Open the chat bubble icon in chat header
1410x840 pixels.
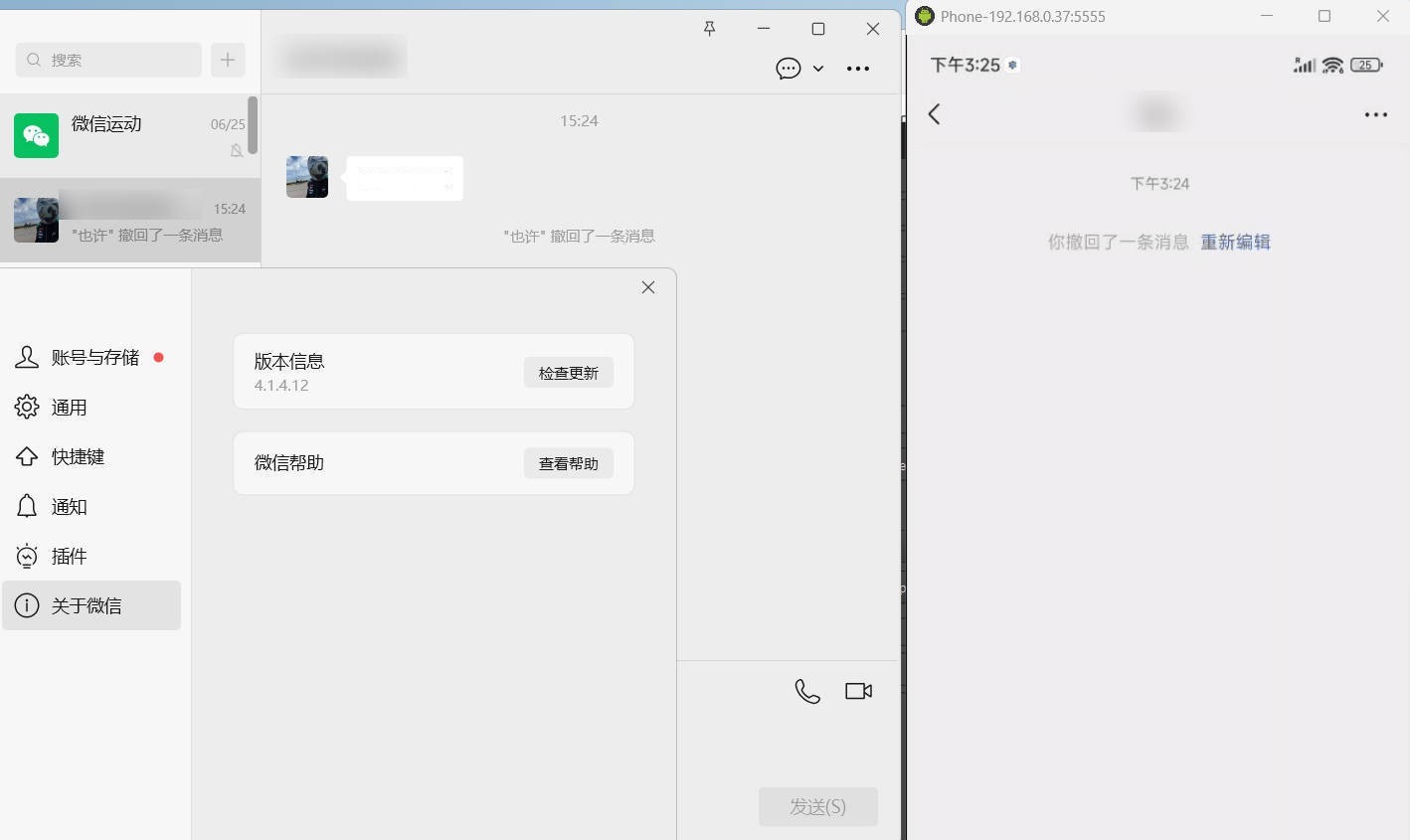pos(789,69)
